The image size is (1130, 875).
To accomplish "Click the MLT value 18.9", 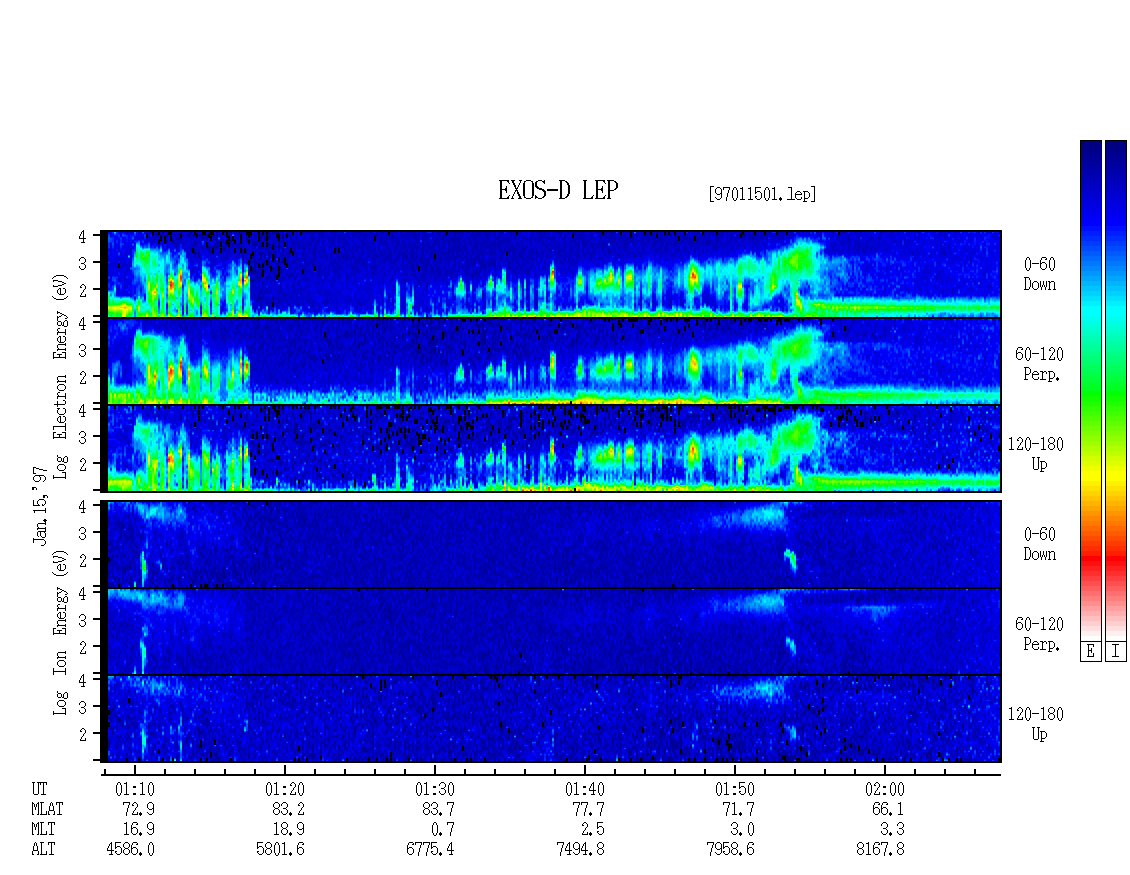I will (x=288, y=830).
